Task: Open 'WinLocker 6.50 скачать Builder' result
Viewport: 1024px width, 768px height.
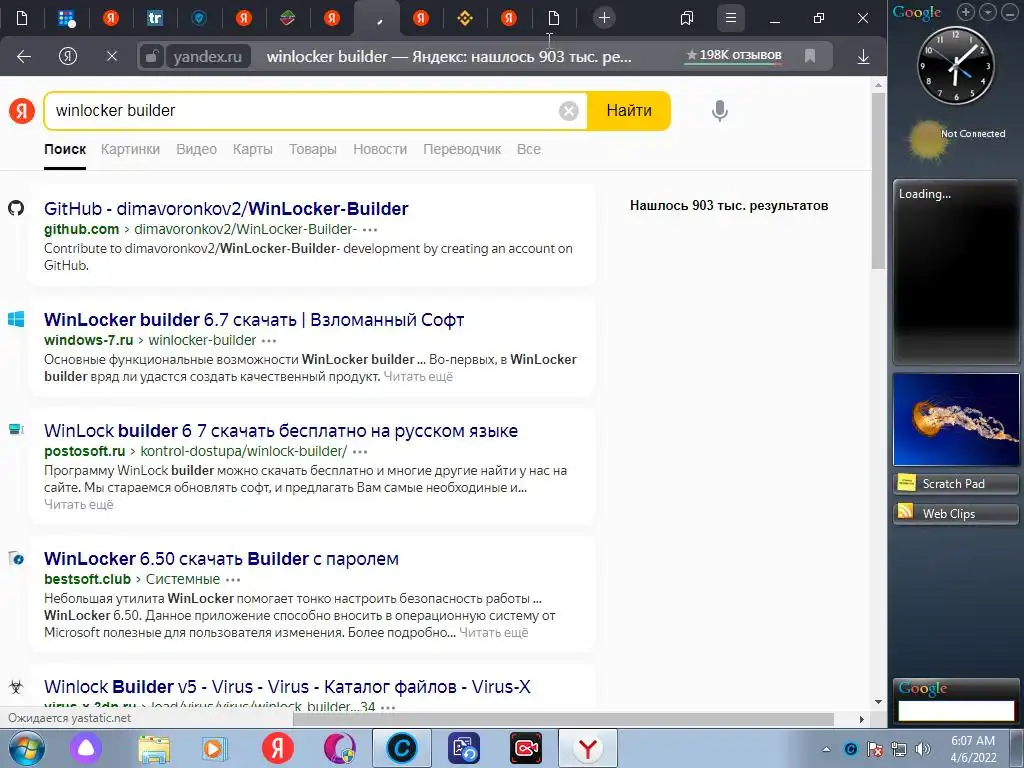Action: [221, 558]
